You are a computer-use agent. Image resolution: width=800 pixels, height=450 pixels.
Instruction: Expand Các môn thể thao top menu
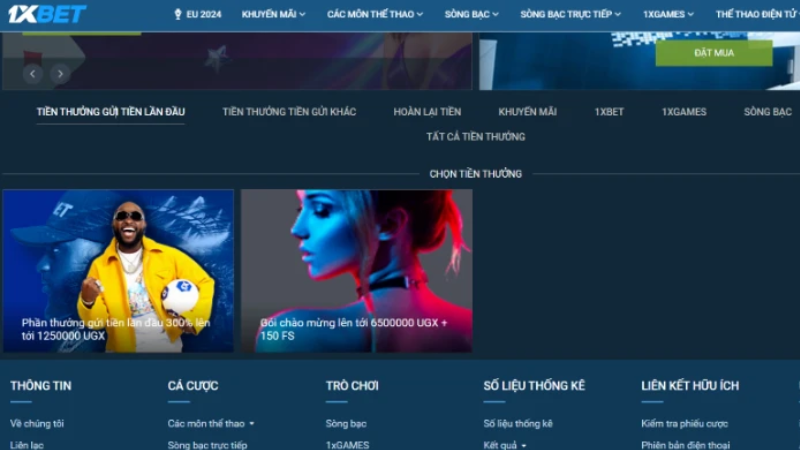(375, 14)
